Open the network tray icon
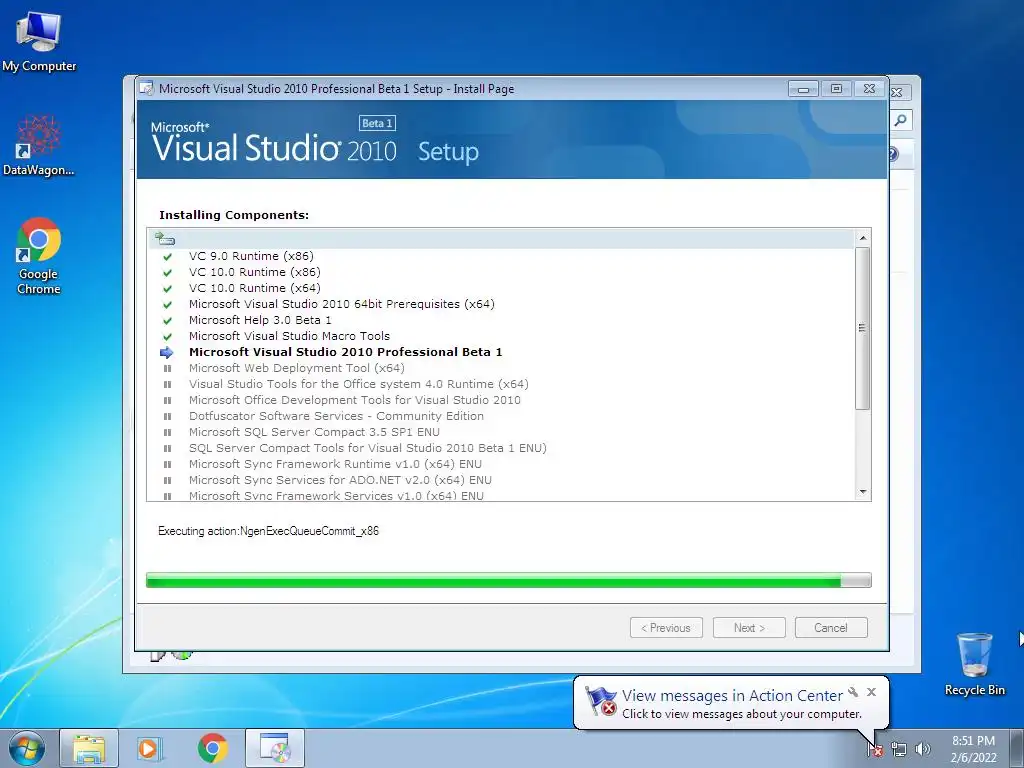This screenshot has width=1024, height=768. [x=899, y=749]
